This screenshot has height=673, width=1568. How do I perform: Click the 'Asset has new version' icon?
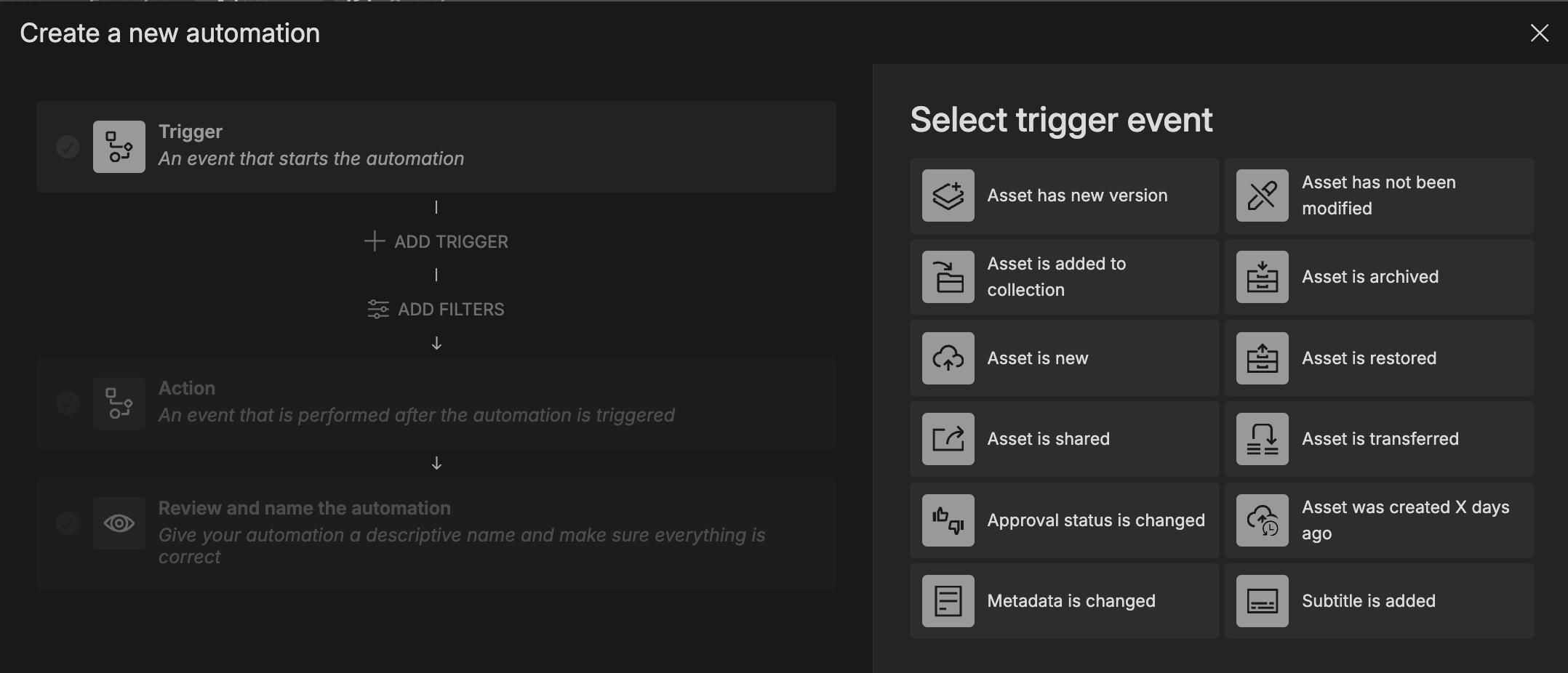click(x=948, y=196)
